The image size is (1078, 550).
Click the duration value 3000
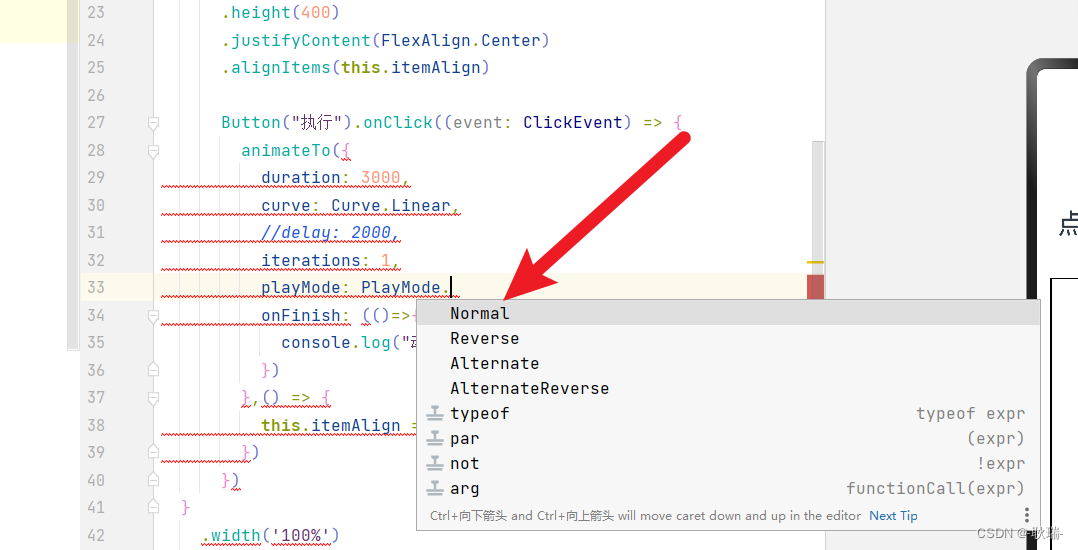click(380, 177)
